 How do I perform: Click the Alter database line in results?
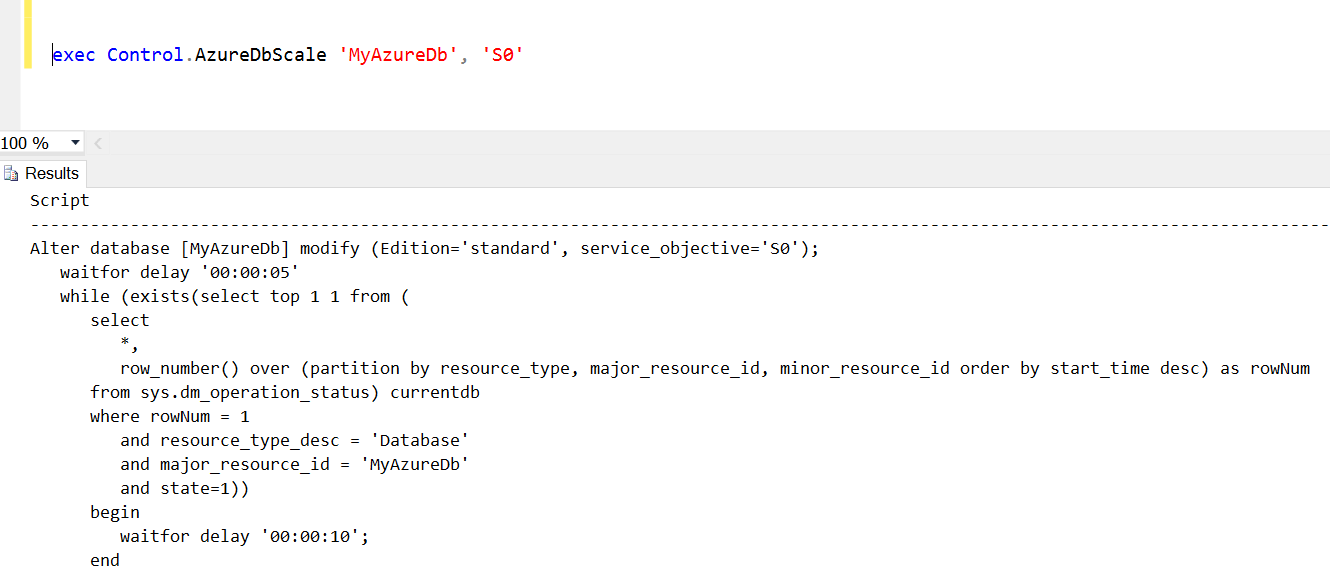click(x=425, y=248)
